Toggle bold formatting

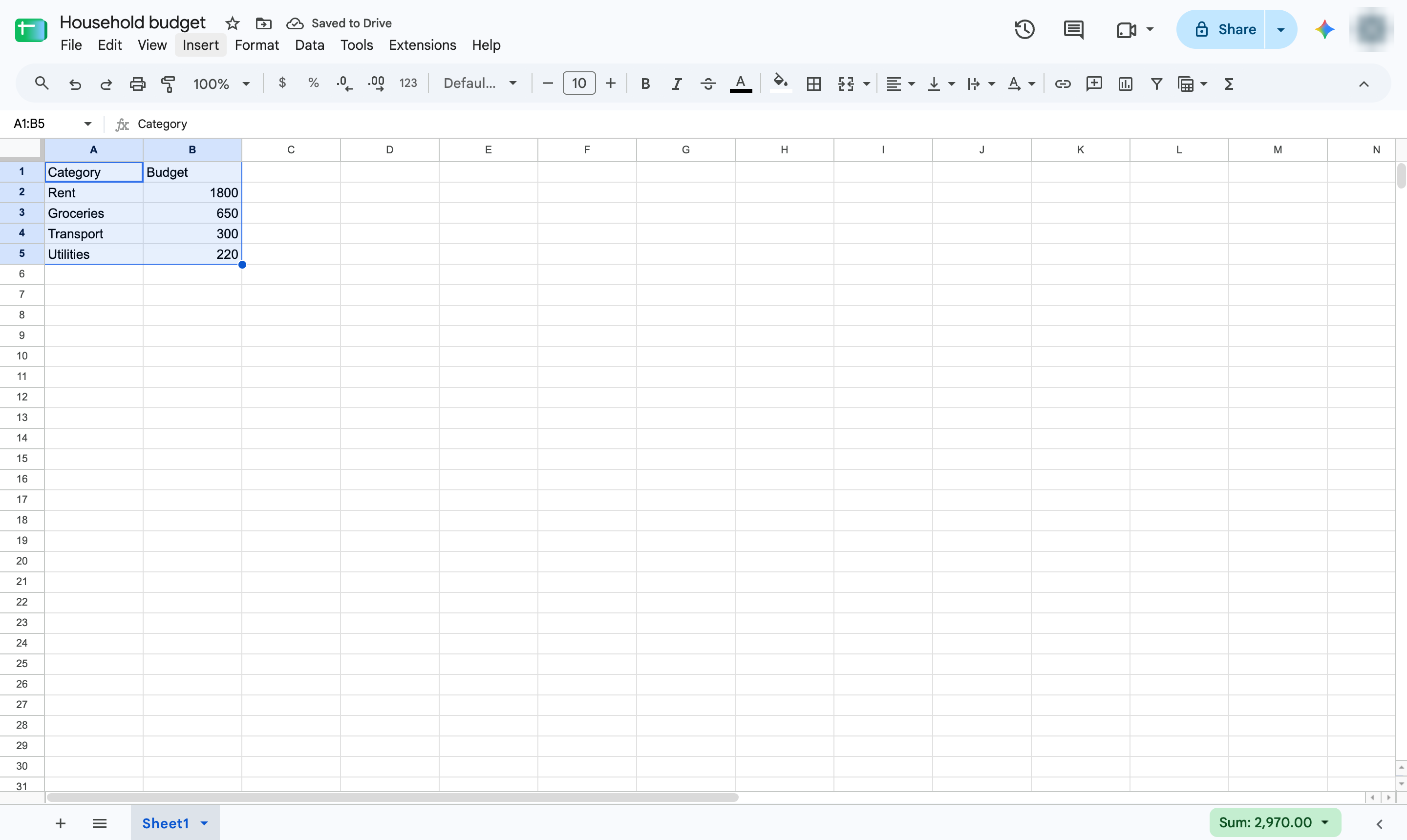(x=645, y=84)
